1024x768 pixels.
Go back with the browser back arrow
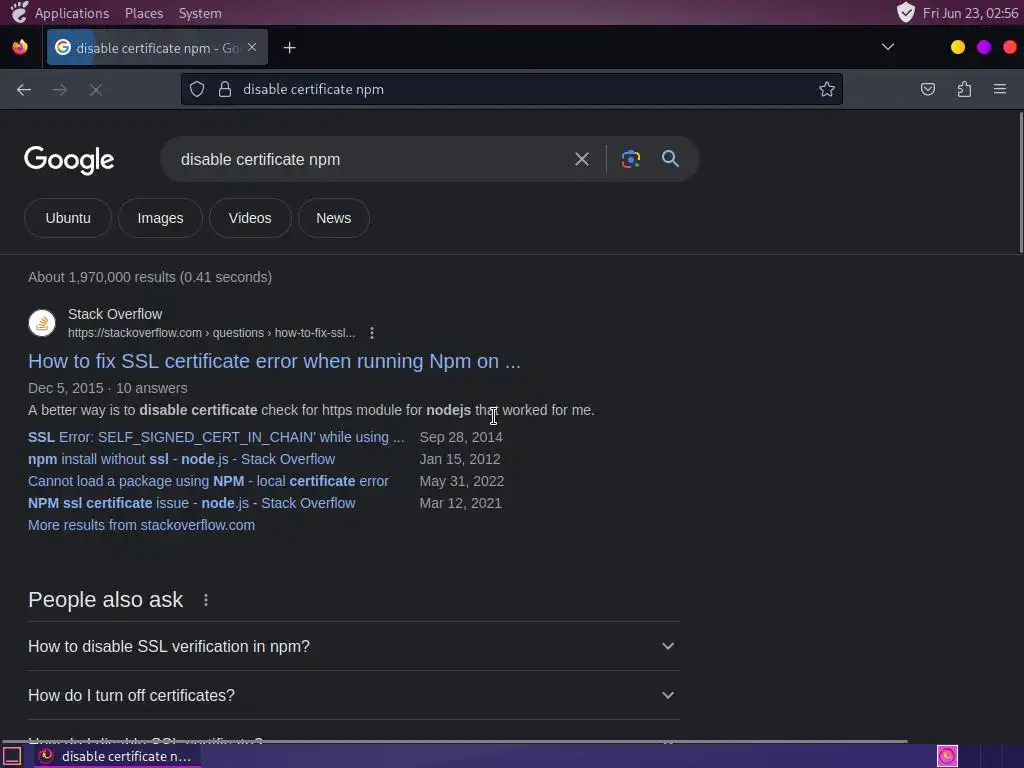(24, 89)
